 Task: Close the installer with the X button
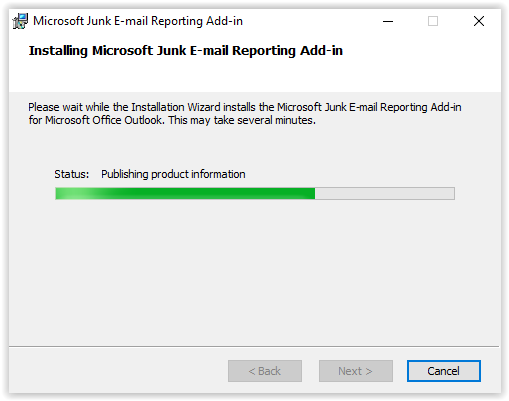[479, 21]
